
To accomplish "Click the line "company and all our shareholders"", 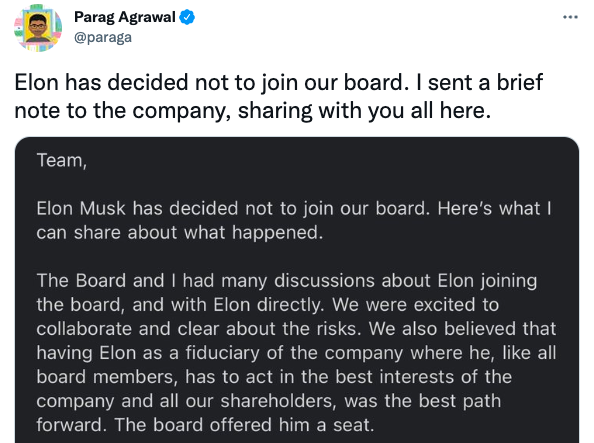I will pos(269,401).
